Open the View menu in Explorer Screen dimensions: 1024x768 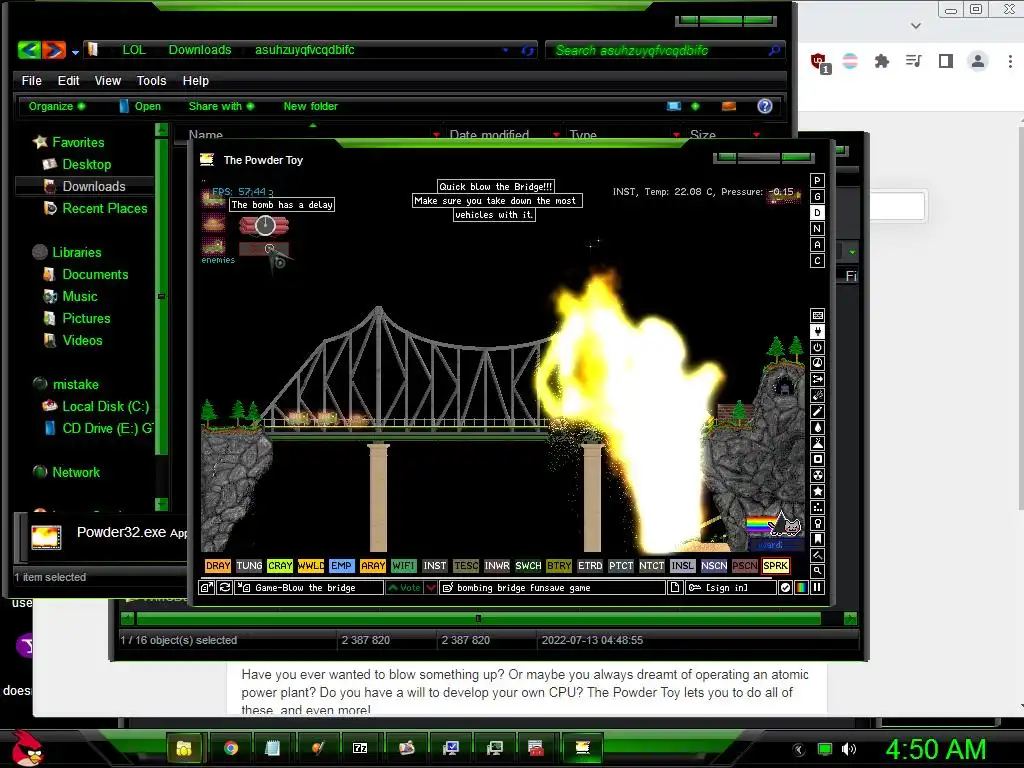[108, 80]
